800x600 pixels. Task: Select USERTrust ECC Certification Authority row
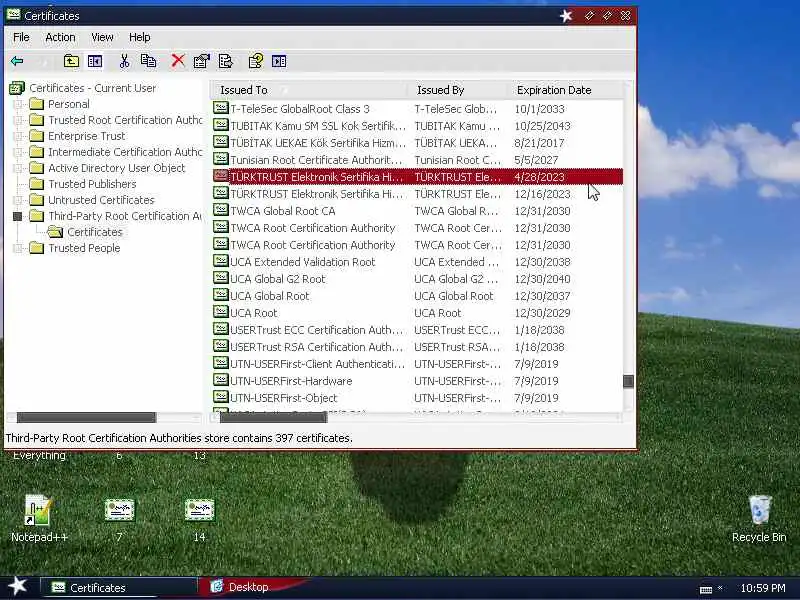[x=417, y=330]
